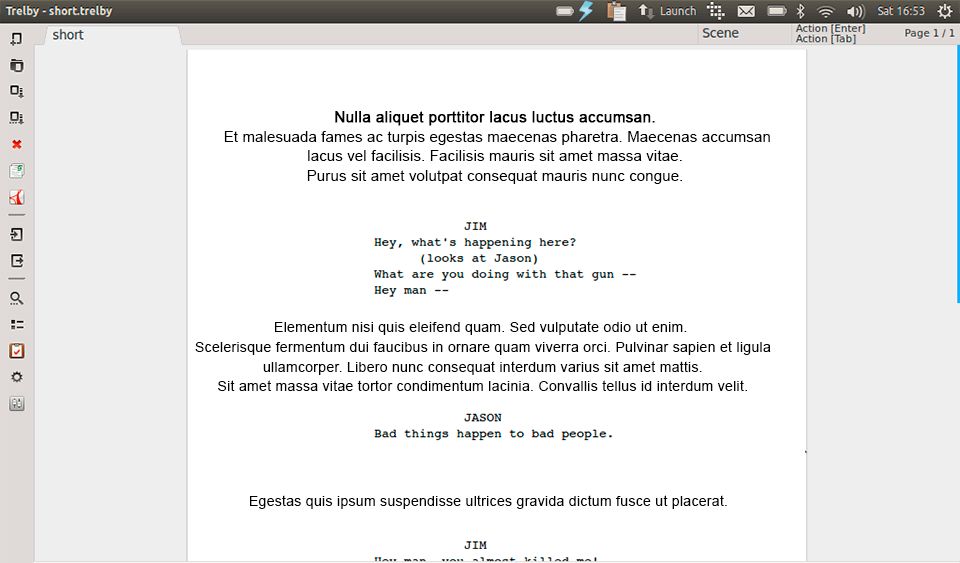This screenshot has width=960, height=563.
Task: Click the line starting 'Egestas quis ipsum'
Action: [x=488, y=501]
